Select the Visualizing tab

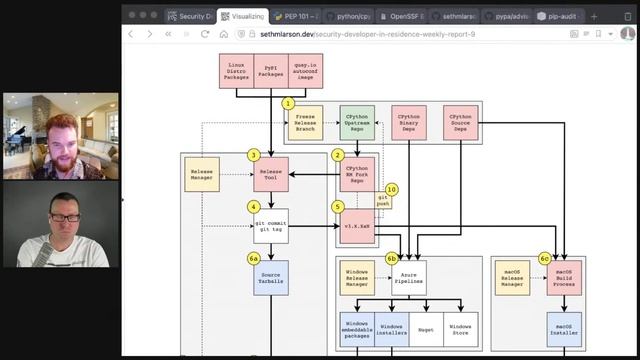[x=243, y=16]
